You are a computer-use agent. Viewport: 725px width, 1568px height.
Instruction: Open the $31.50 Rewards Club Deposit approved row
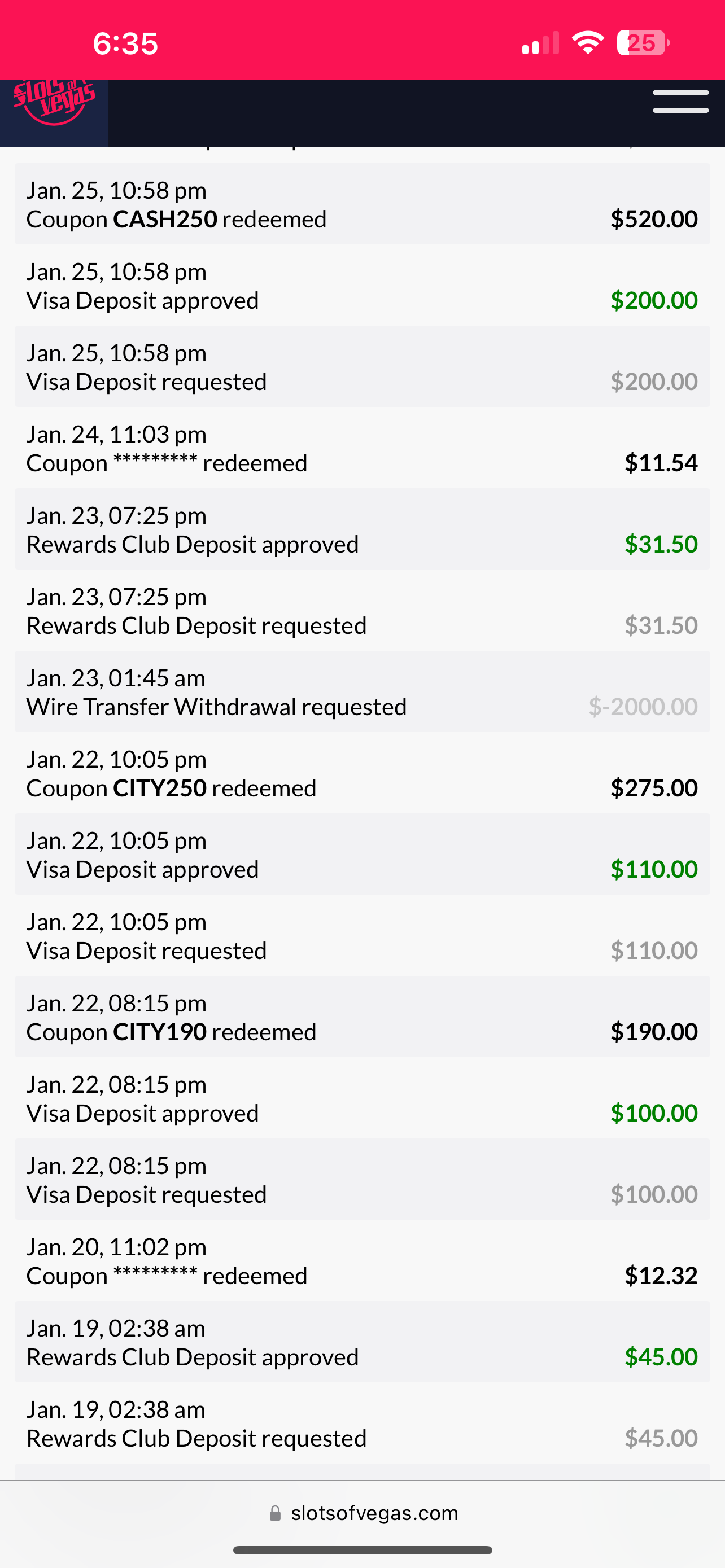pos(362,529)
